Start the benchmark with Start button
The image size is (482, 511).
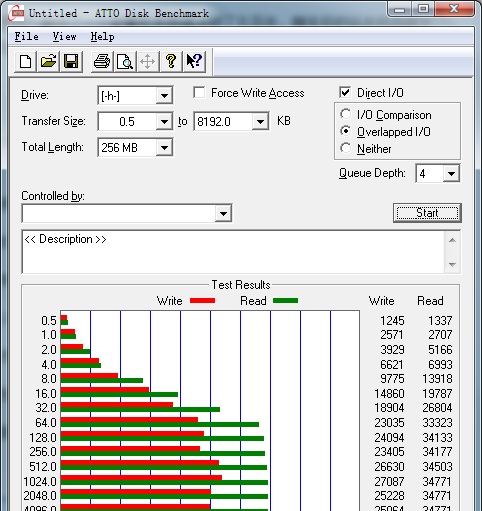pyautogui.click(x=427, y=213)
